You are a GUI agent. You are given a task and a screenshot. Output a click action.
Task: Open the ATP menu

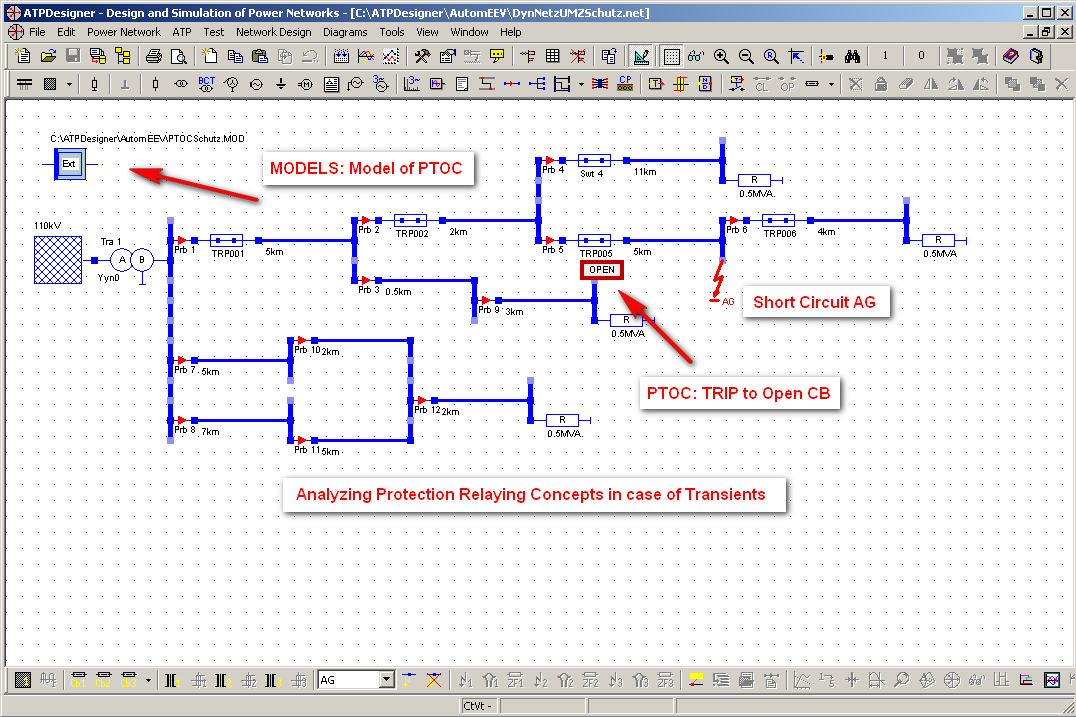[x=181, y=32]
